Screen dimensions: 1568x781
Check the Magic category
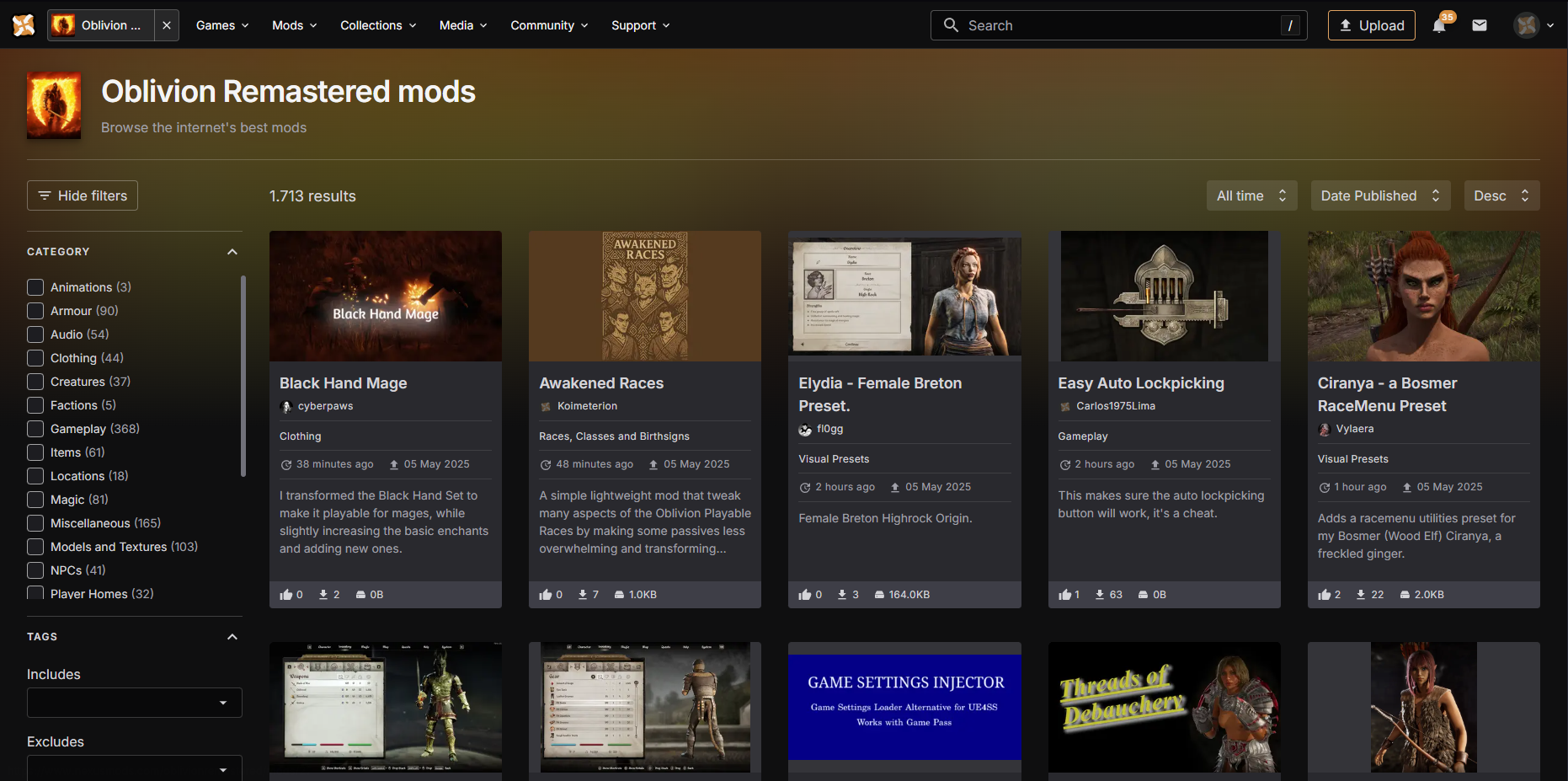[x=35, y=500]
